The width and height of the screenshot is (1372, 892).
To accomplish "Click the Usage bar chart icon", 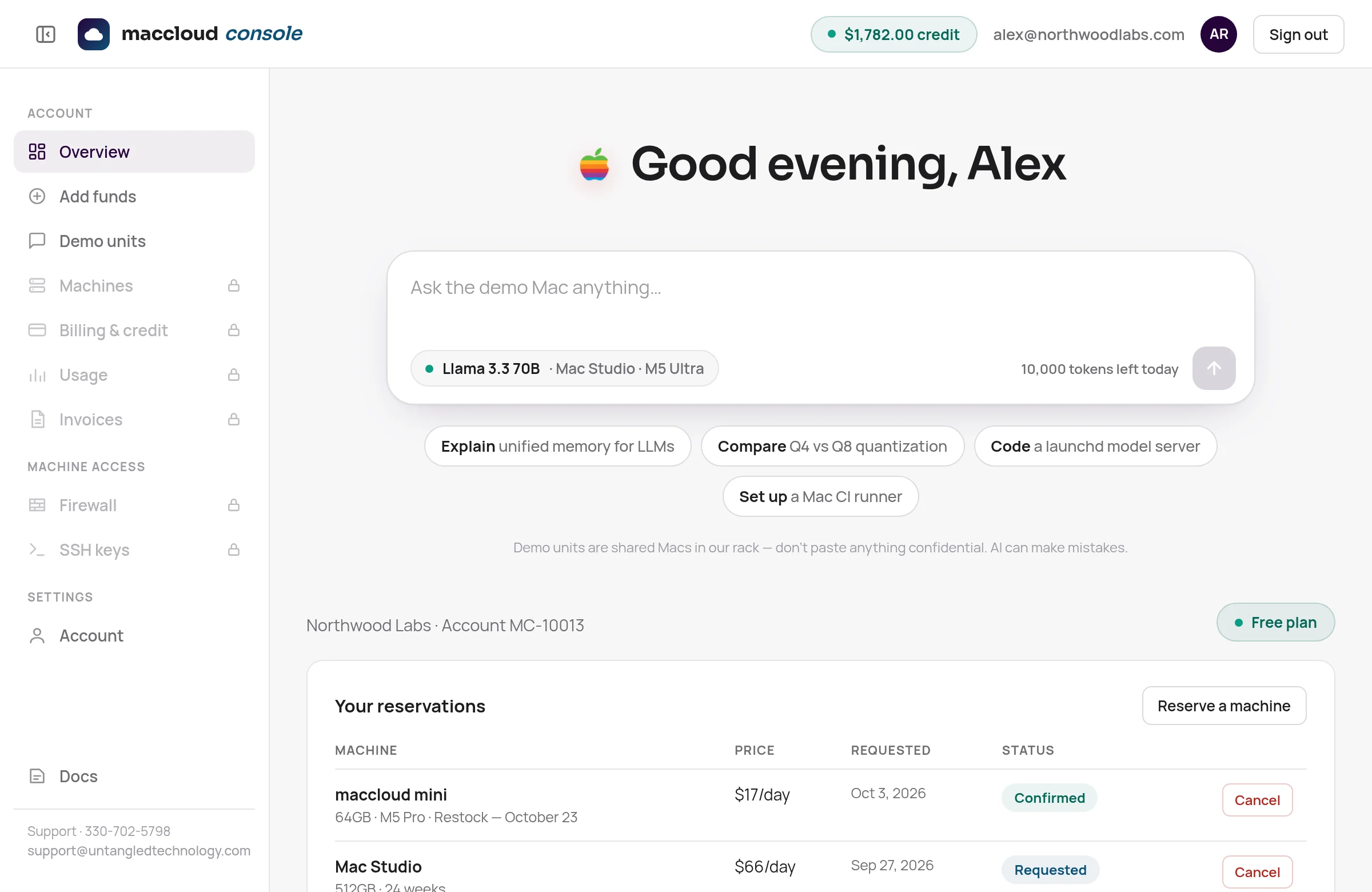I will tap(37, 375).
